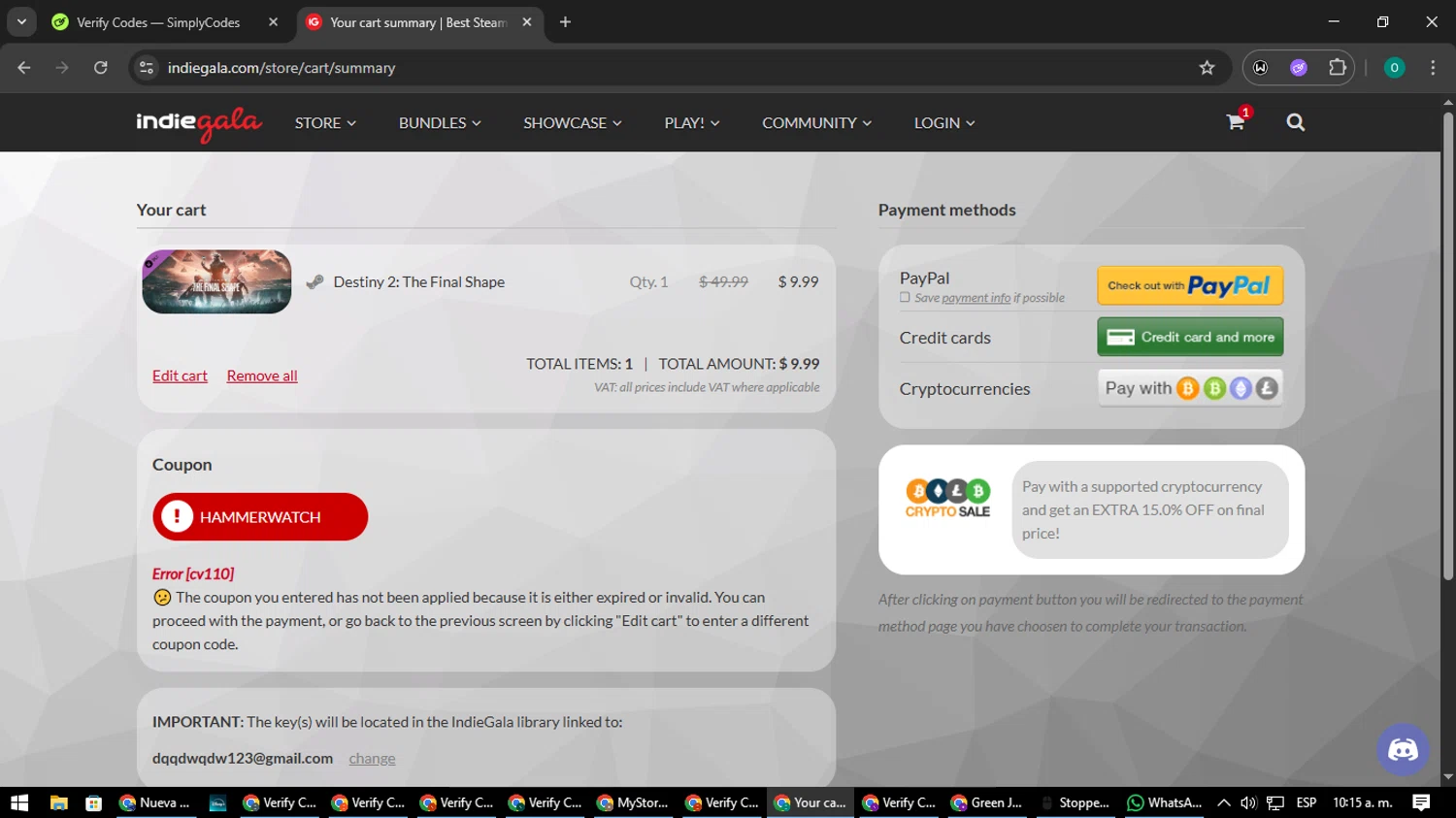
Task: Click the address bar URL
Action: [x=281, y=68]
